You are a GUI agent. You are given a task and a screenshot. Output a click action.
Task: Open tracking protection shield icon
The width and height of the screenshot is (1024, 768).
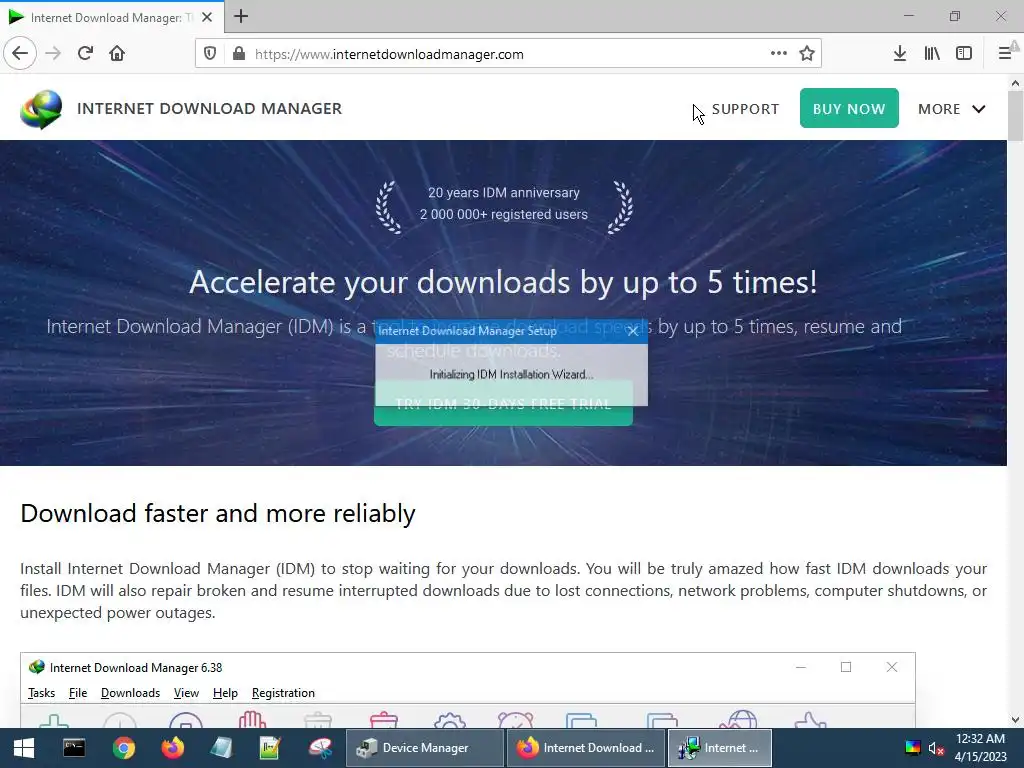tap(210, 54)
